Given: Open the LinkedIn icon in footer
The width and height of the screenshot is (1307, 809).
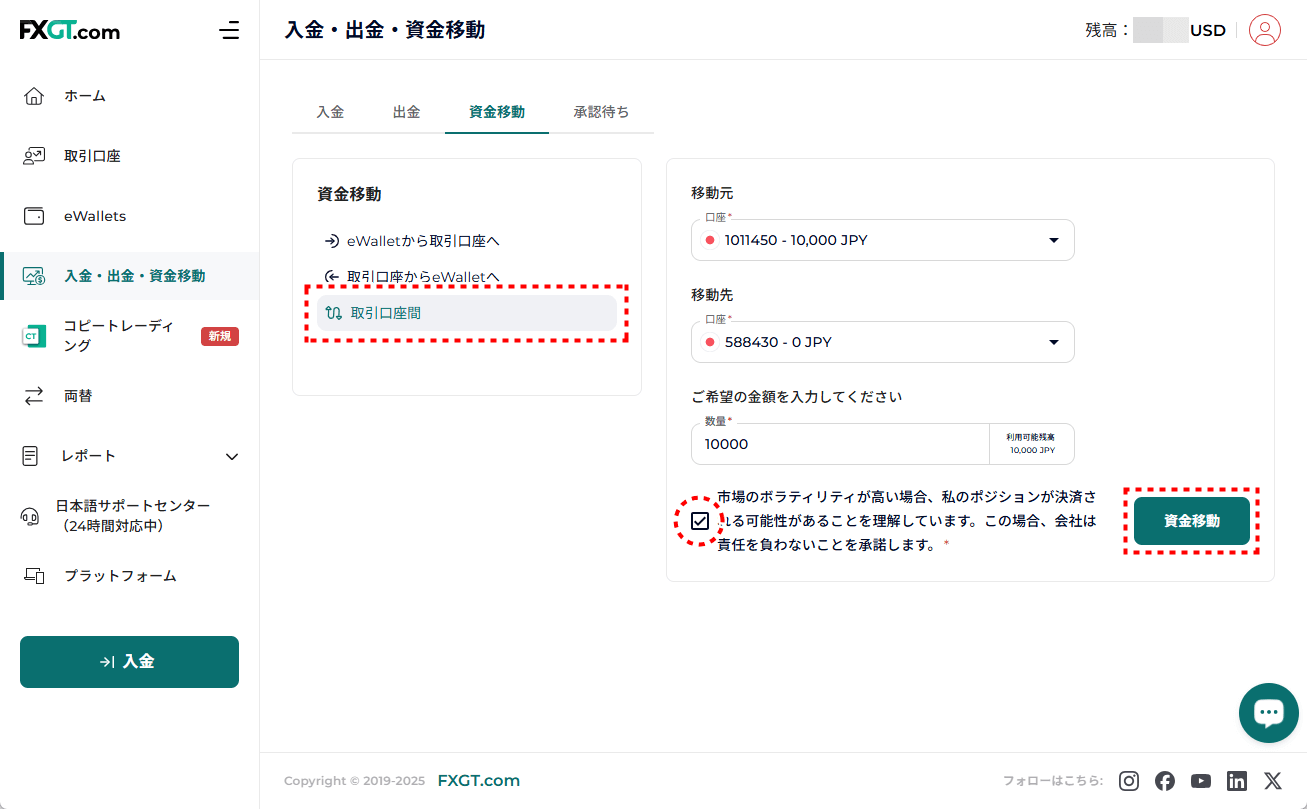Looking at the screenshot, I should pos(1237,781).
